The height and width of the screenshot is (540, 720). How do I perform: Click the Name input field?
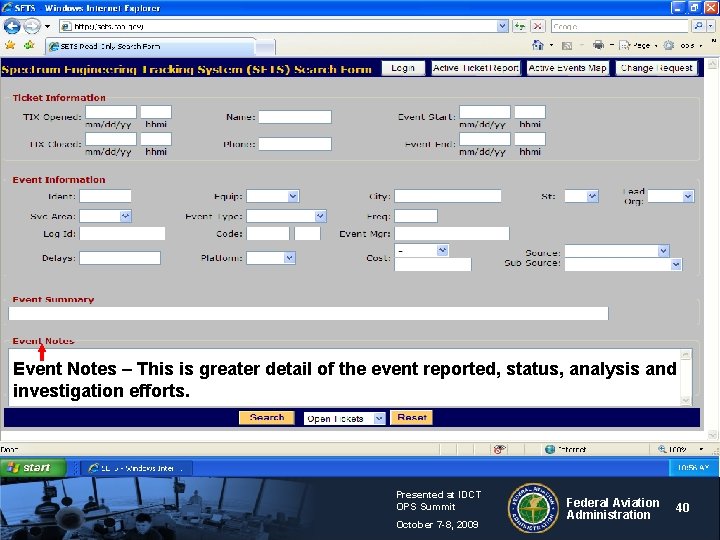295,117
